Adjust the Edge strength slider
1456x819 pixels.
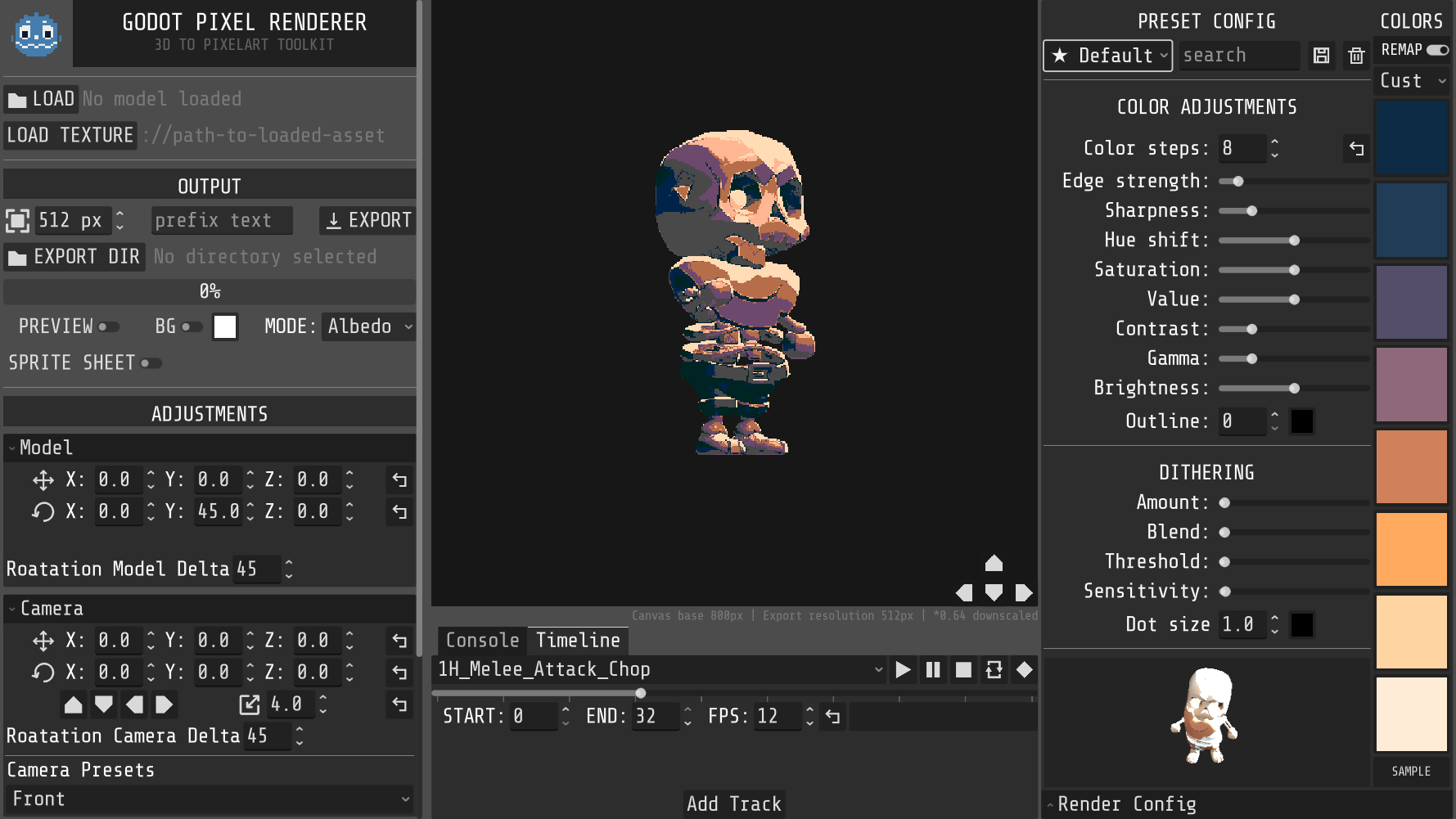(x=1294, y=182)
